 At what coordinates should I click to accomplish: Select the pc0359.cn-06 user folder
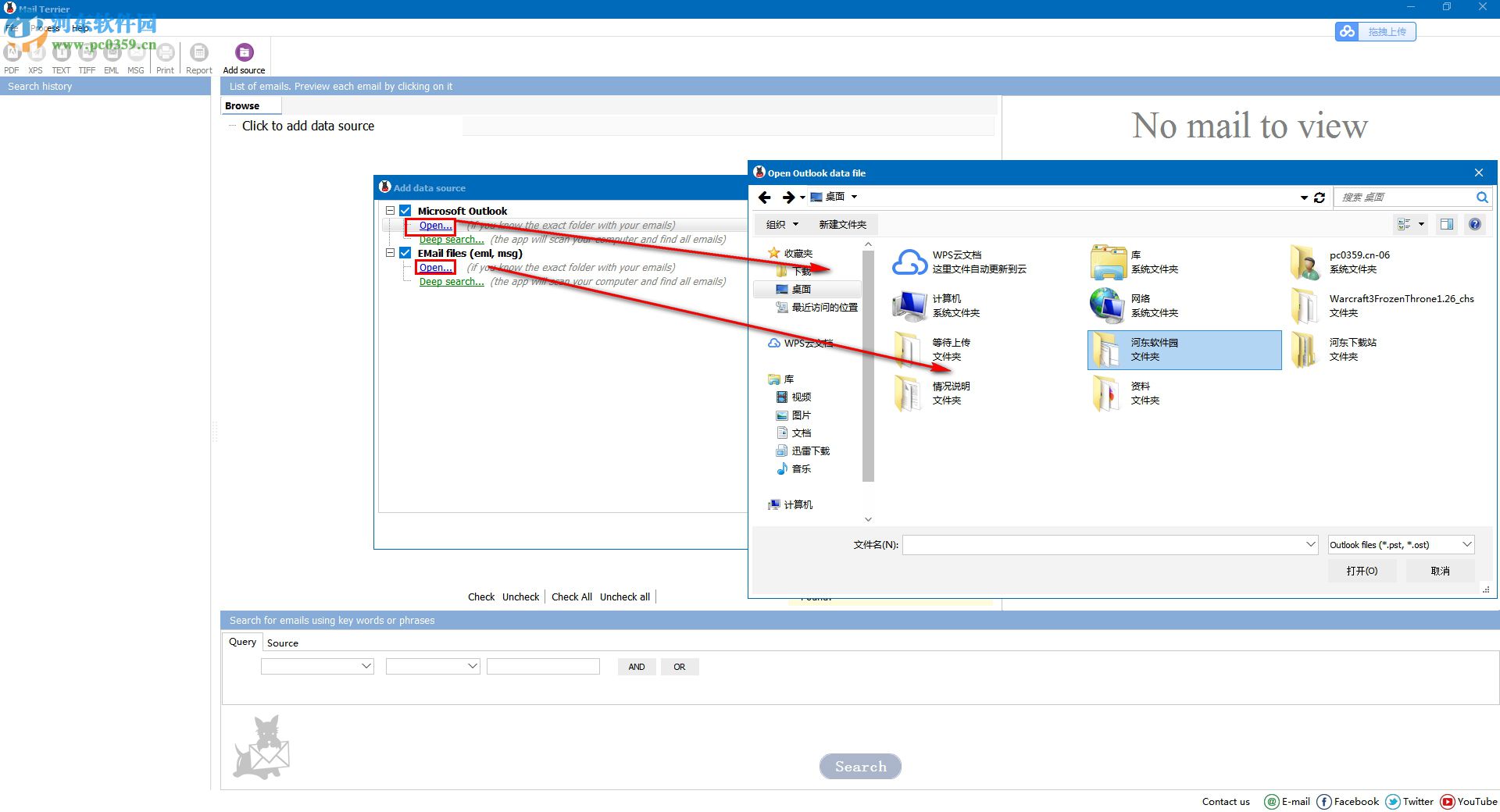coord(1341,262)
